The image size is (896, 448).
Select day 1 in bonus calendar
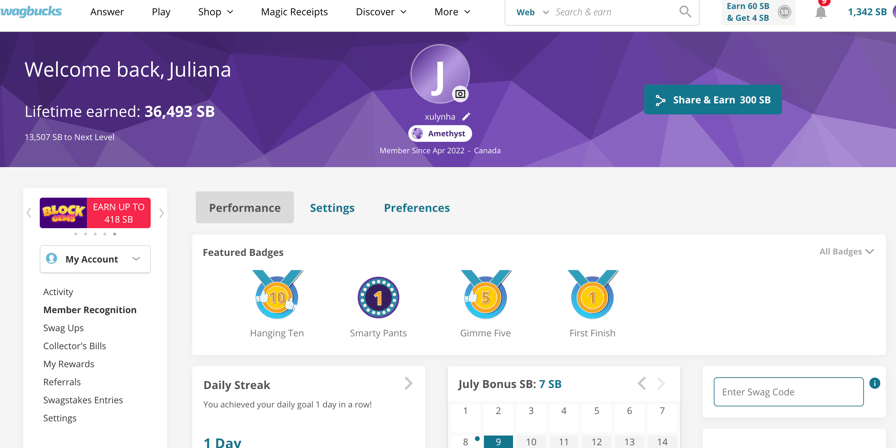click(x=466, y=418)
